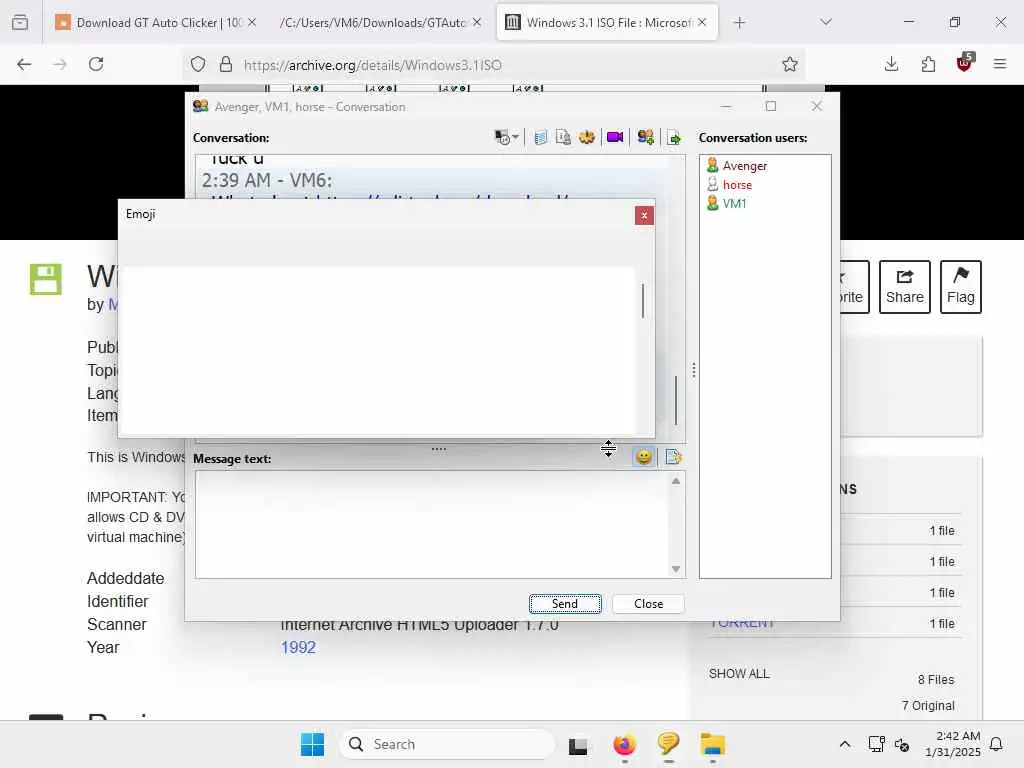The width and height of the screenshot is (1024, 768).
Task: Click Close button in conversation window
Action: [648, 604]
